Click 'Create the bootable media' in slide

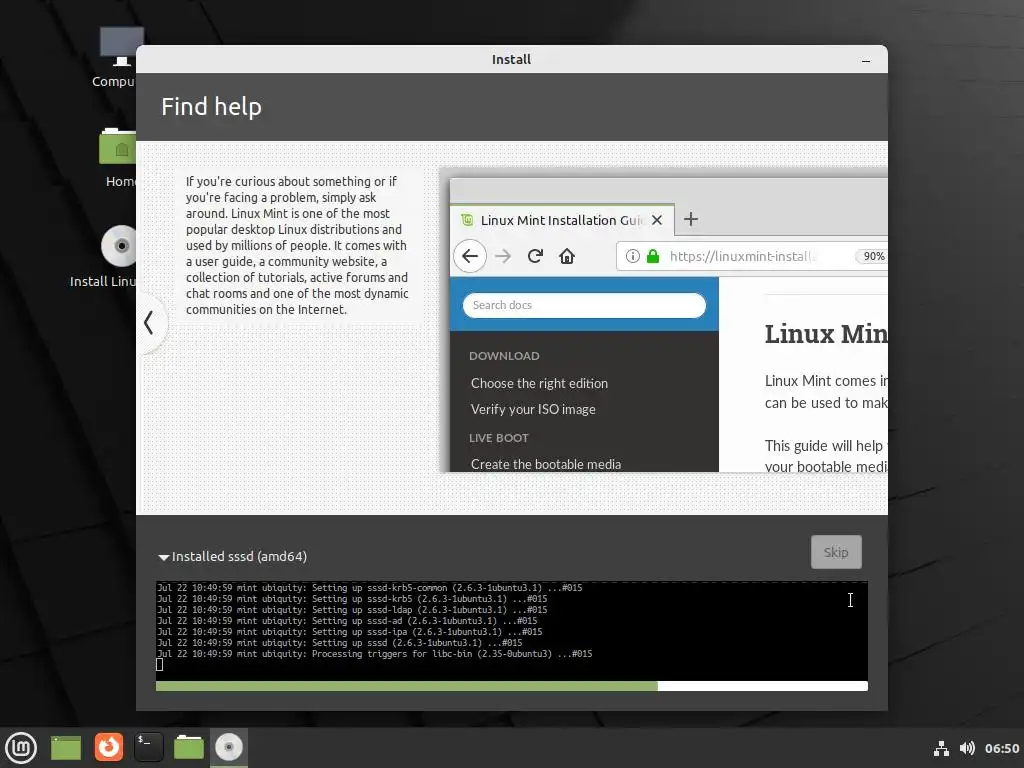pyautogui.click(x=546, y=464)
